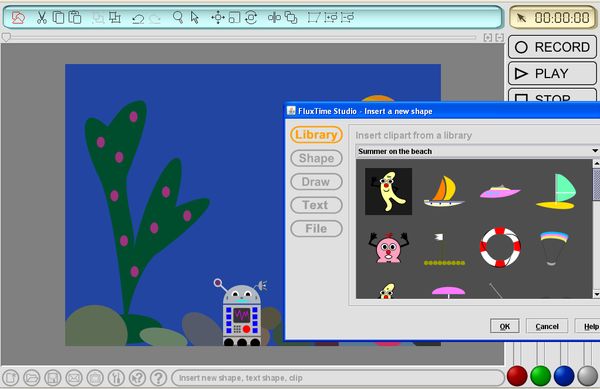
Task: Click the mirror flip shape icon
Action: click(274, 18)
